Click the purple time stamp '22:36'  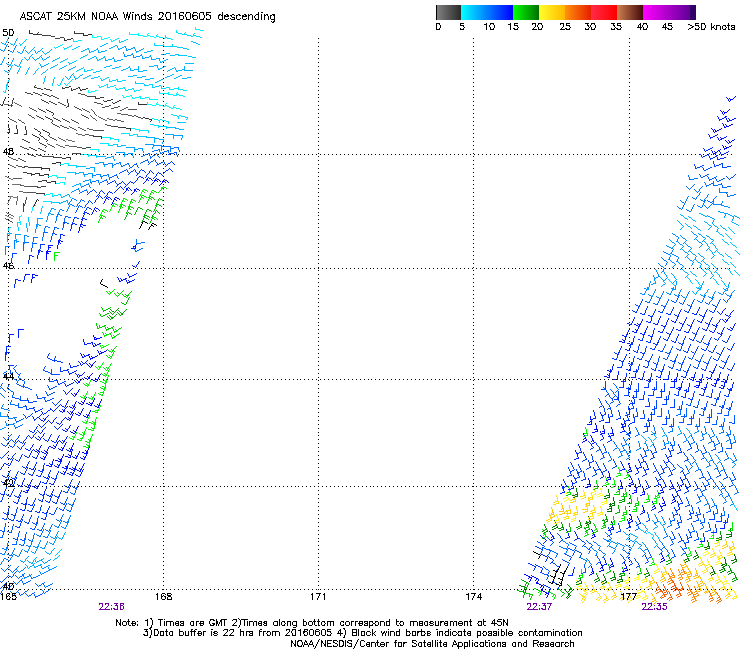[111, 607]
